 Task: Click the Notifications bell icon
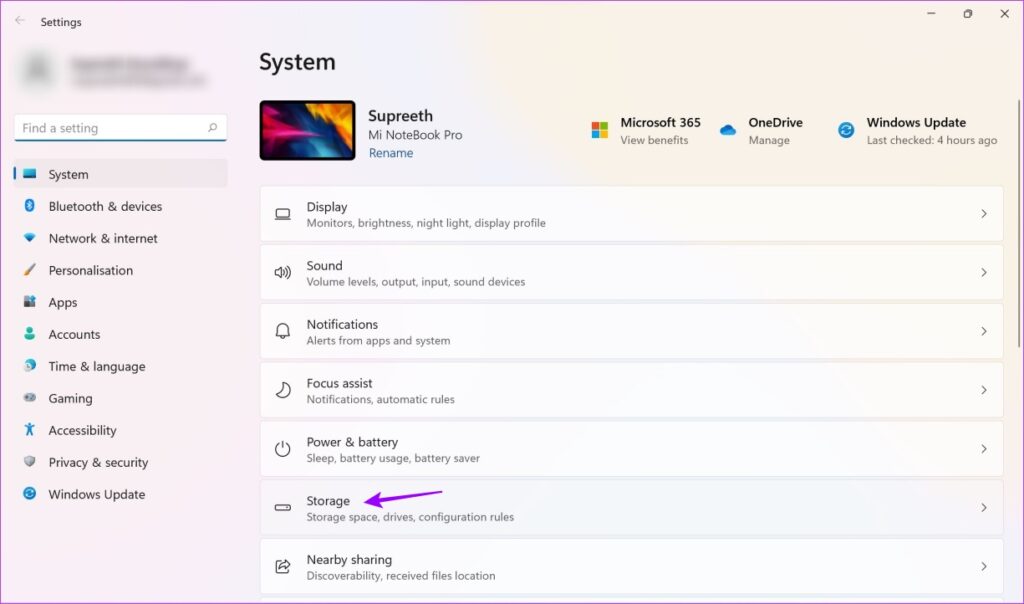point(283,332)
